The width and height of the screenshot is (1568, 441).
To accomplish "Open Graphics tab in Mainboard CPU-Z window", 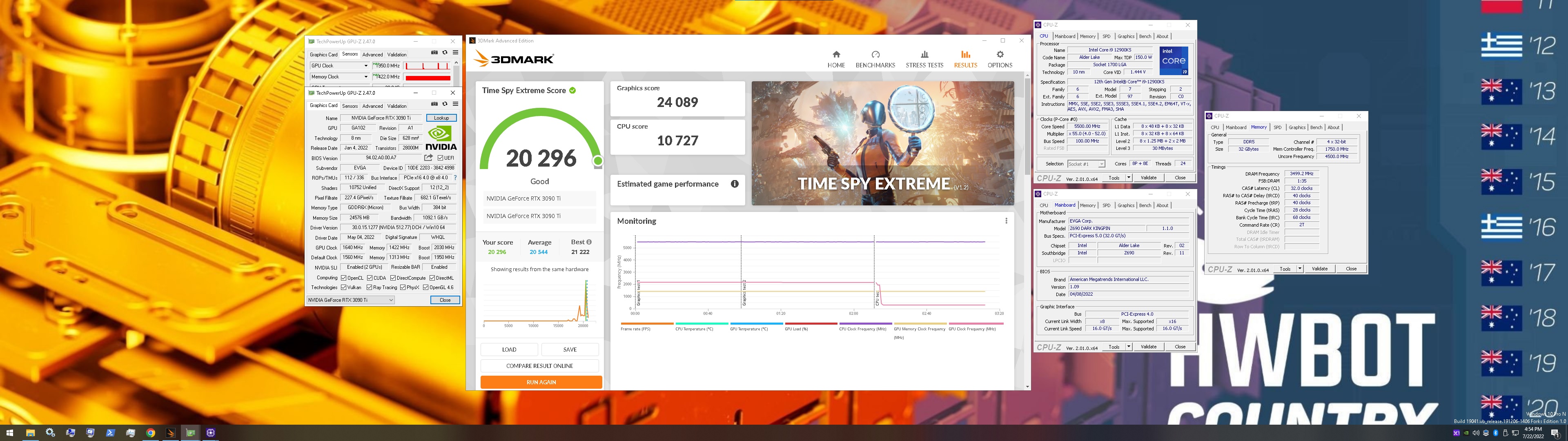I will [x=1126, y=205].
